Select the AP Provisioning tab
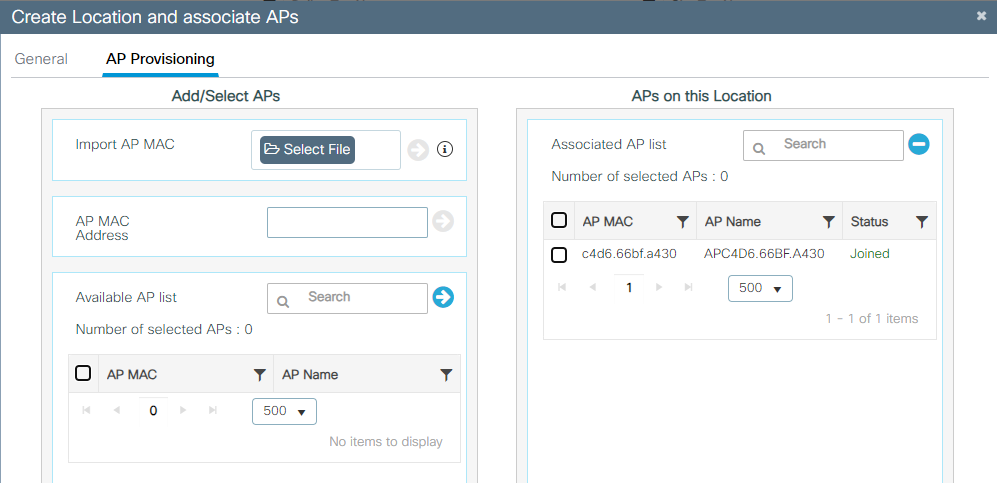Viewport: 997px width, 483px height. pos(160,59)
